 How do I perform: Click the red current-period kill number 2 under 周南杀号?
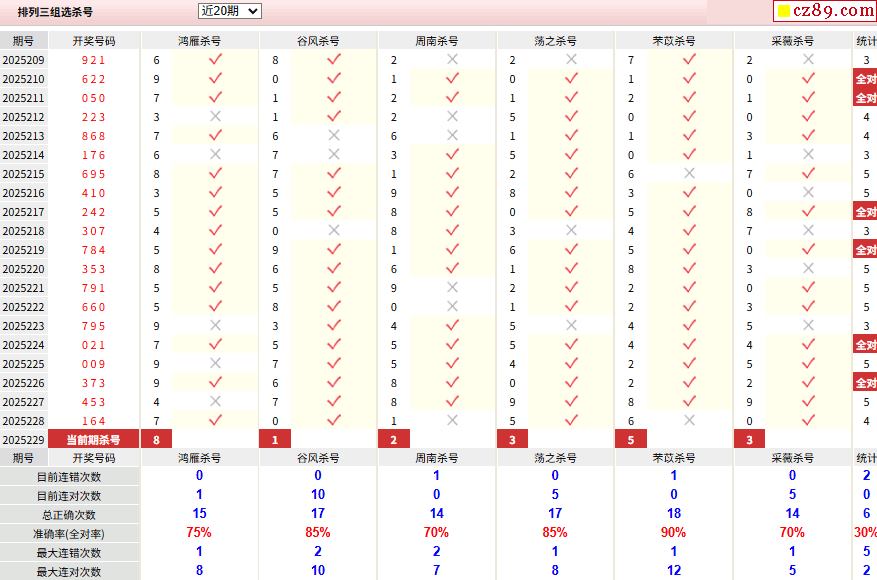pyautogui.click(x=394, y=440)
